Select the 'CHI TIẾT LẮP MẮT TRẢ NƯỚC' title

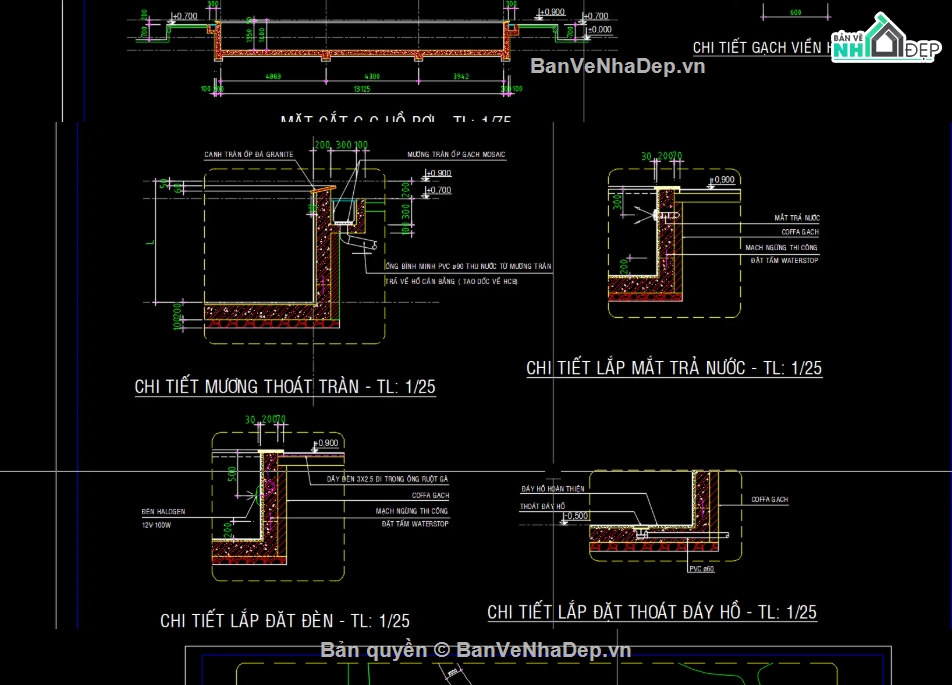(x=674, y=368)
